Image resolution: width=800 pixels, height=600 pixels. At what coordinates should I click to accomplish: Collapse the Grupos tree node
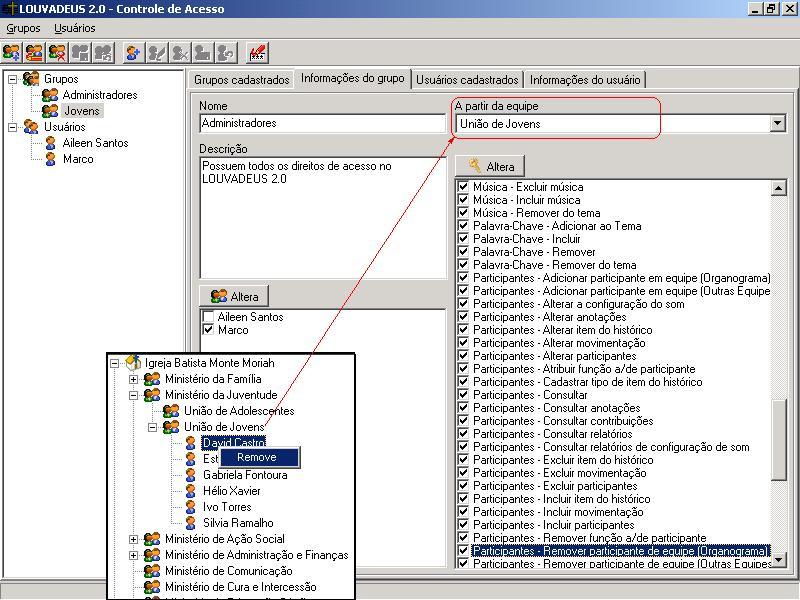(x=13, y=79)
